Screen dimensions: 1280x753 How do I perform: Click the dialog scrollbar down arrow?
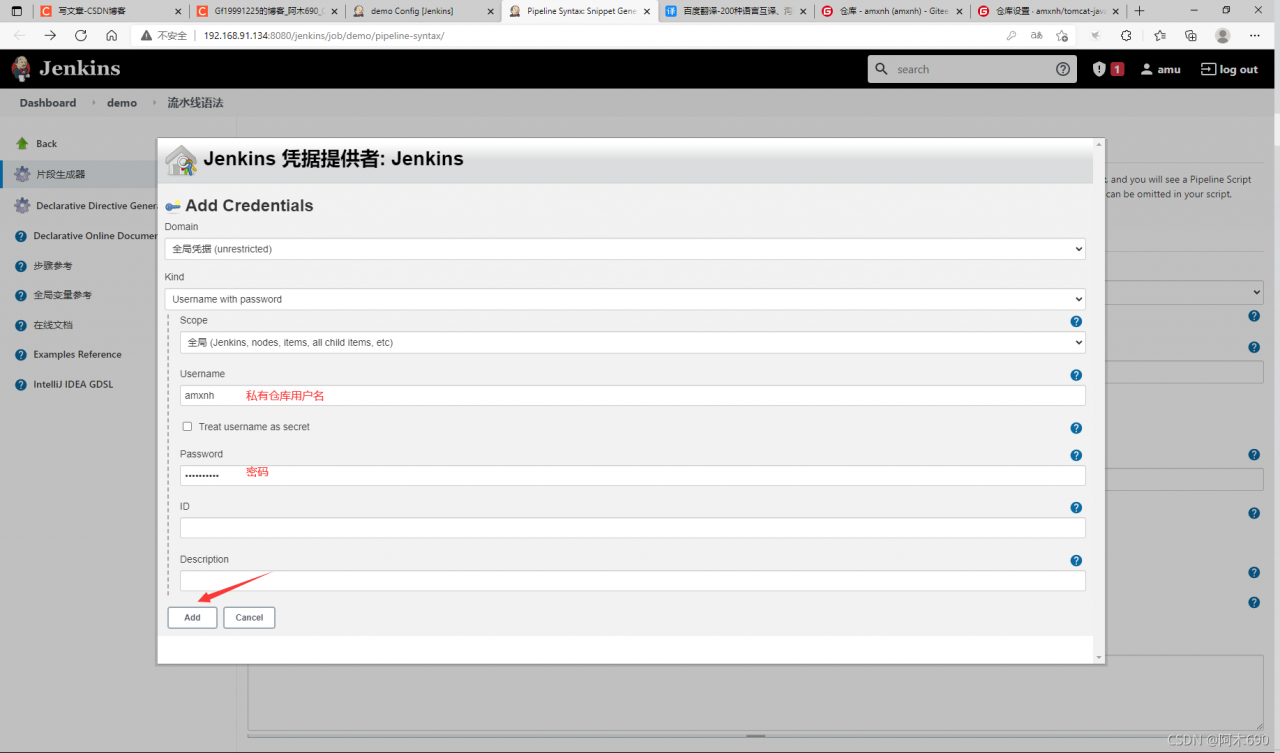1100,657
